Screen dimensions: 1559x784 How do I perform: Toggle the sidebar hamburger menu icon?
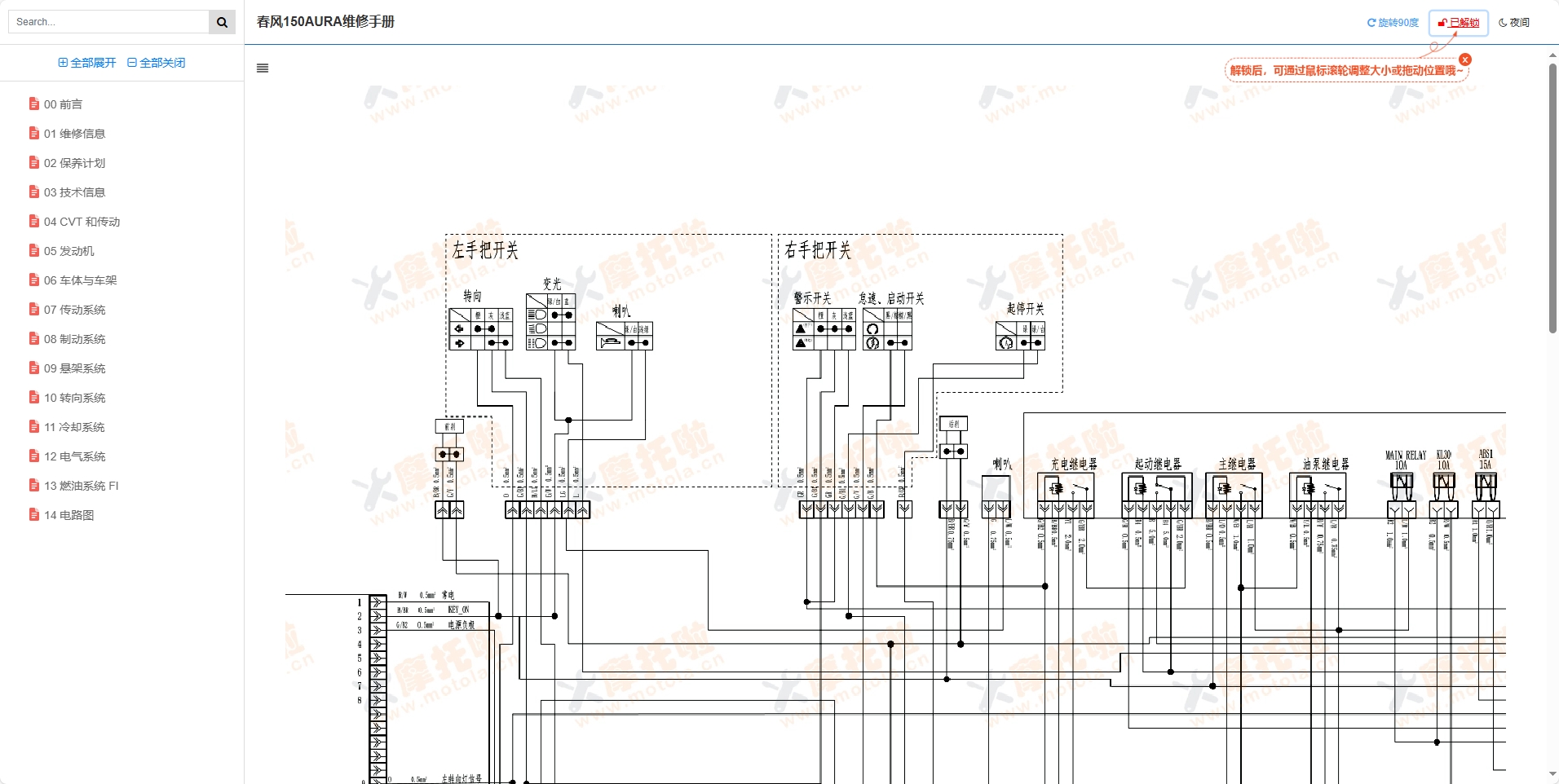pyautogui.click(x=263, y=68)
